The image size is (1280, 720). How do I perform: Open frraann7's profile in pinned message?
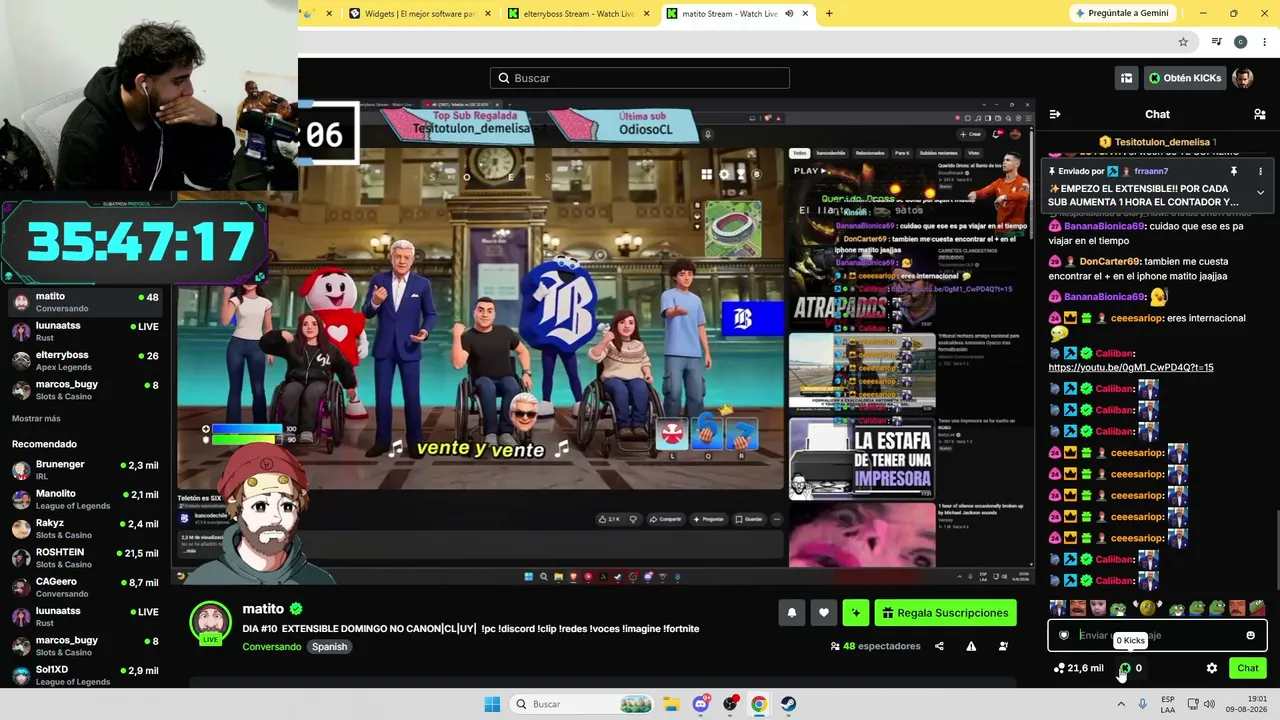click(1151, 171)
